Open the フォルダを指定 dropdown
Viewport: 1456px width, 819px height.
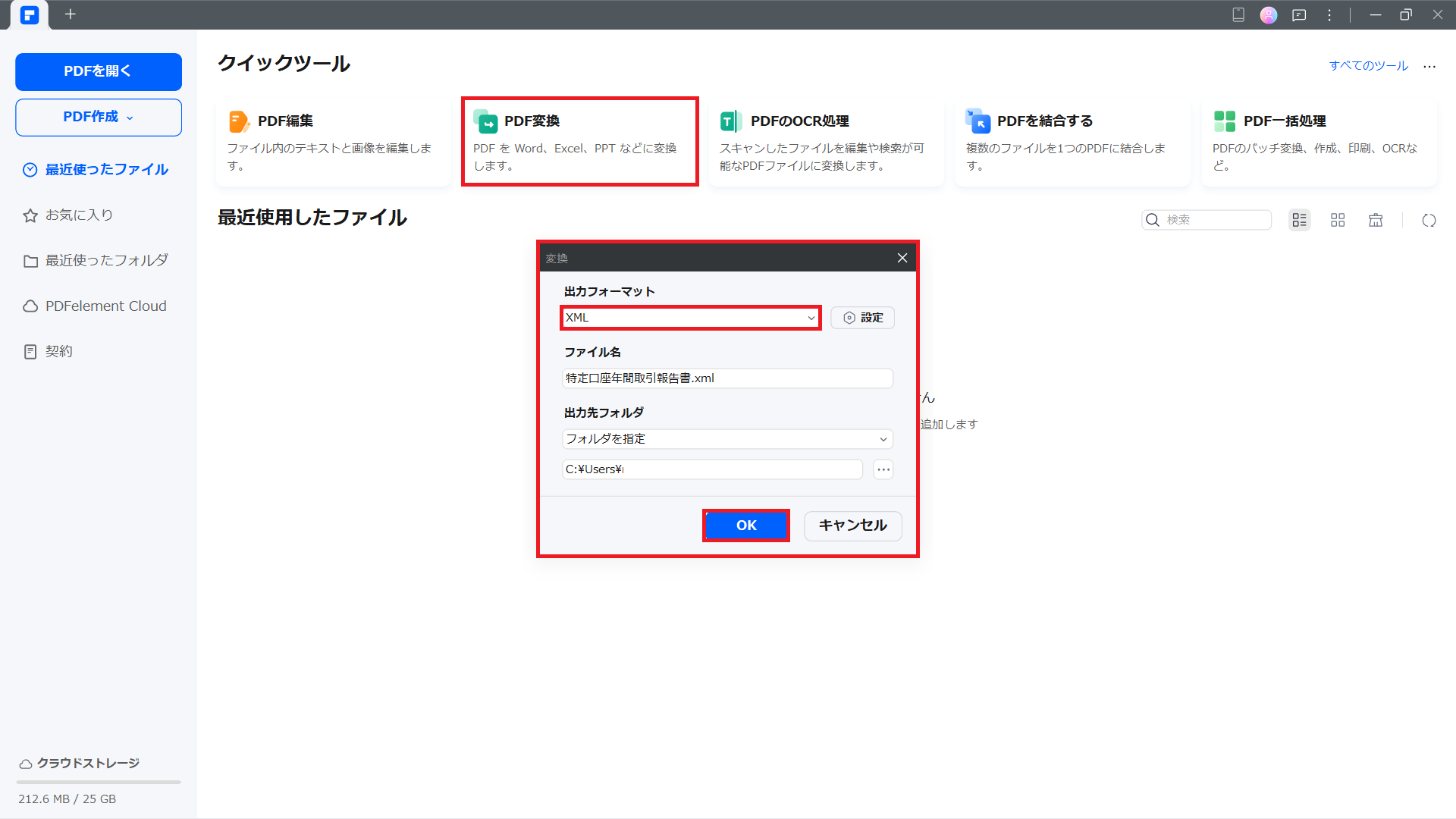(x=728, y=439)
